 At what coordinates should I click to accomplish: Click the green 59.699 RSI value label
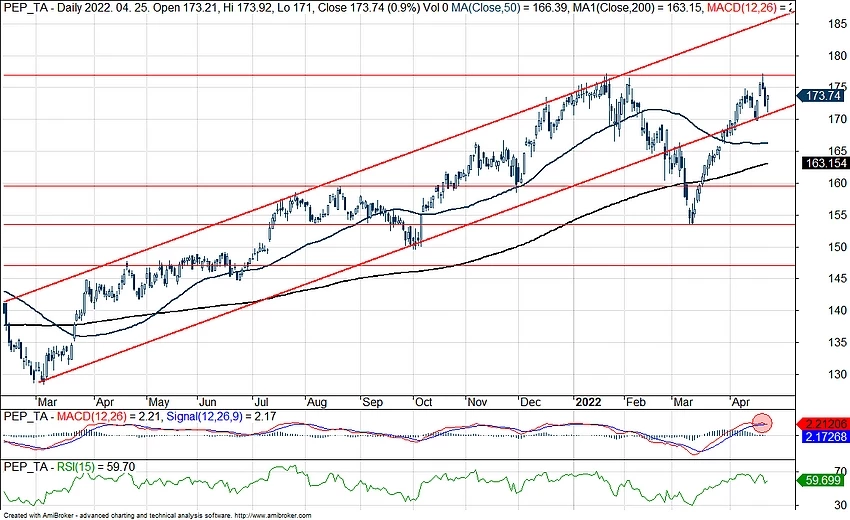click(x=822, y=480)
